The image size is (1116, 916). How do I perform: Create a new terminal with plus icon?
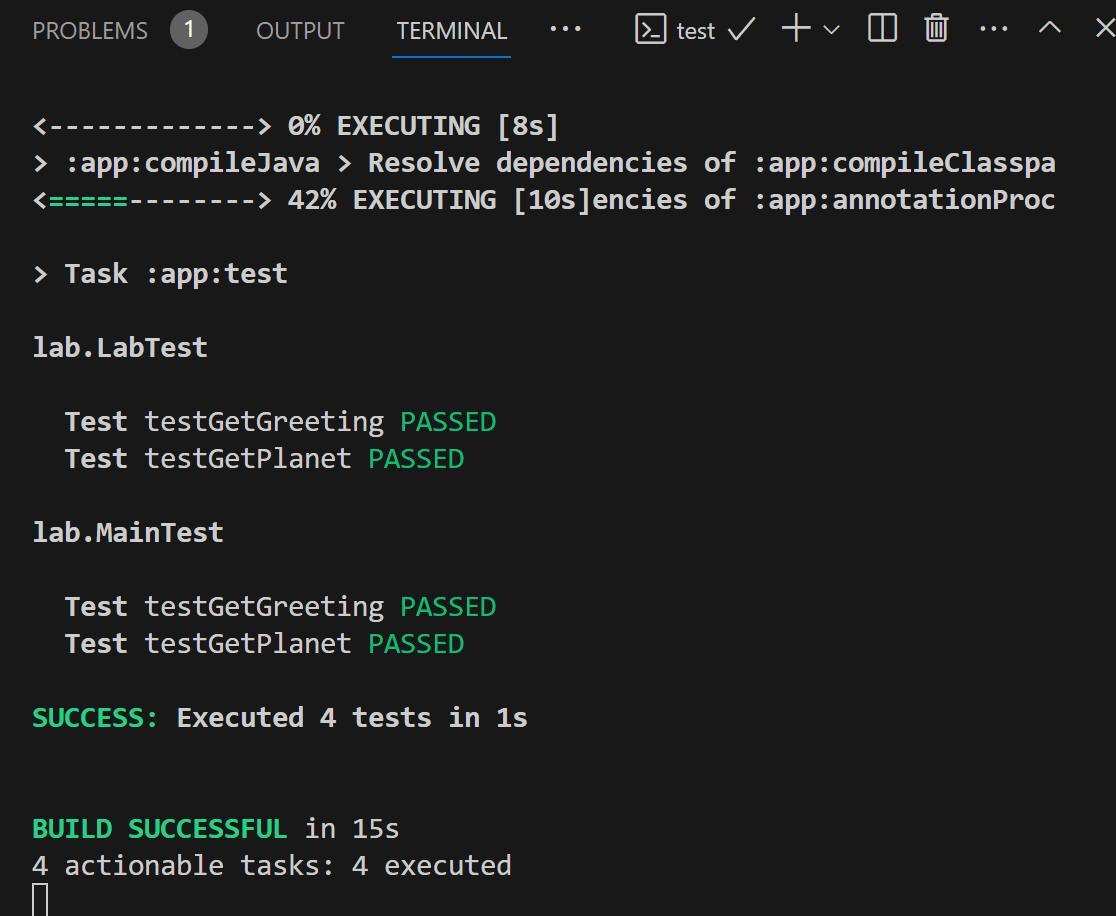point(796,29)
